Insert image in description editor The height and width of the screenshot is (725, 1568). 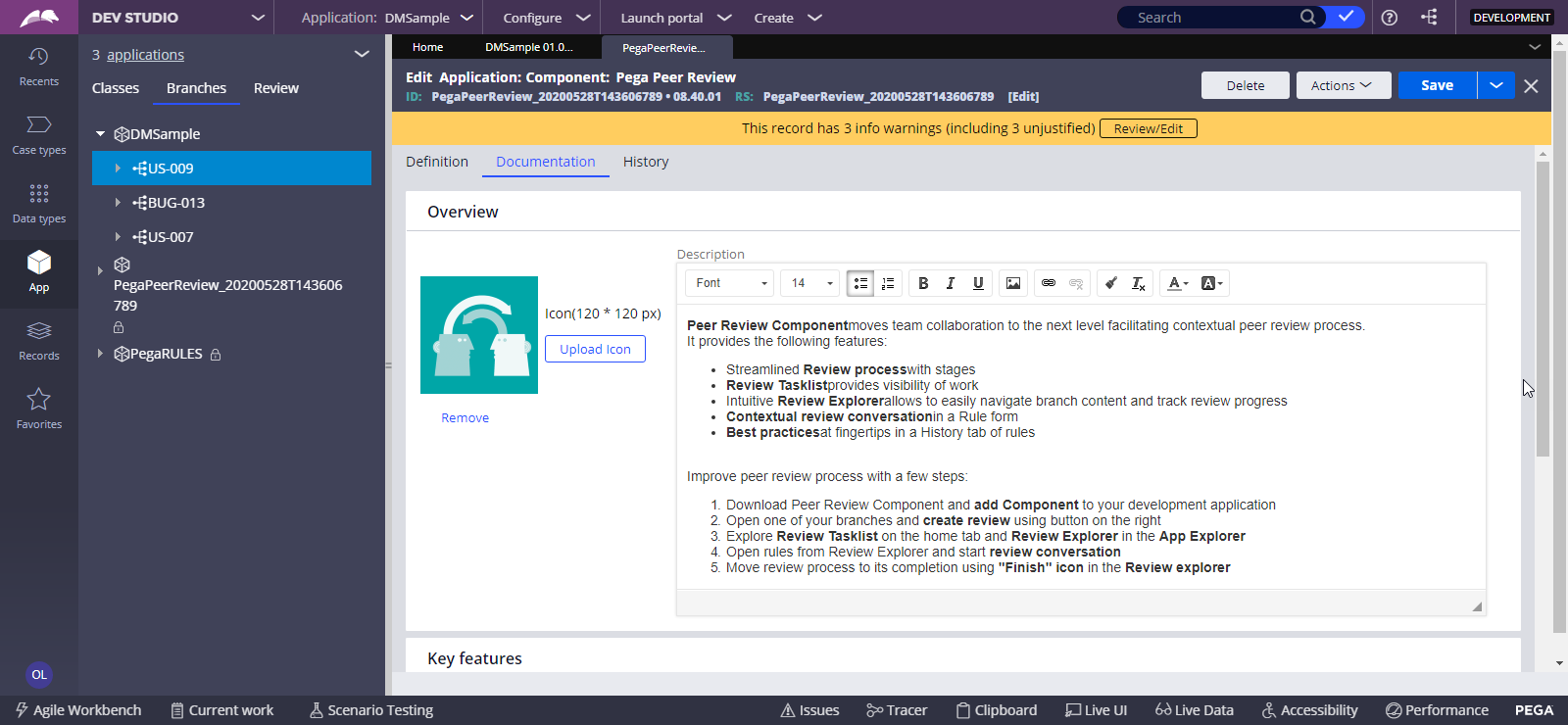coord(1013,283)
